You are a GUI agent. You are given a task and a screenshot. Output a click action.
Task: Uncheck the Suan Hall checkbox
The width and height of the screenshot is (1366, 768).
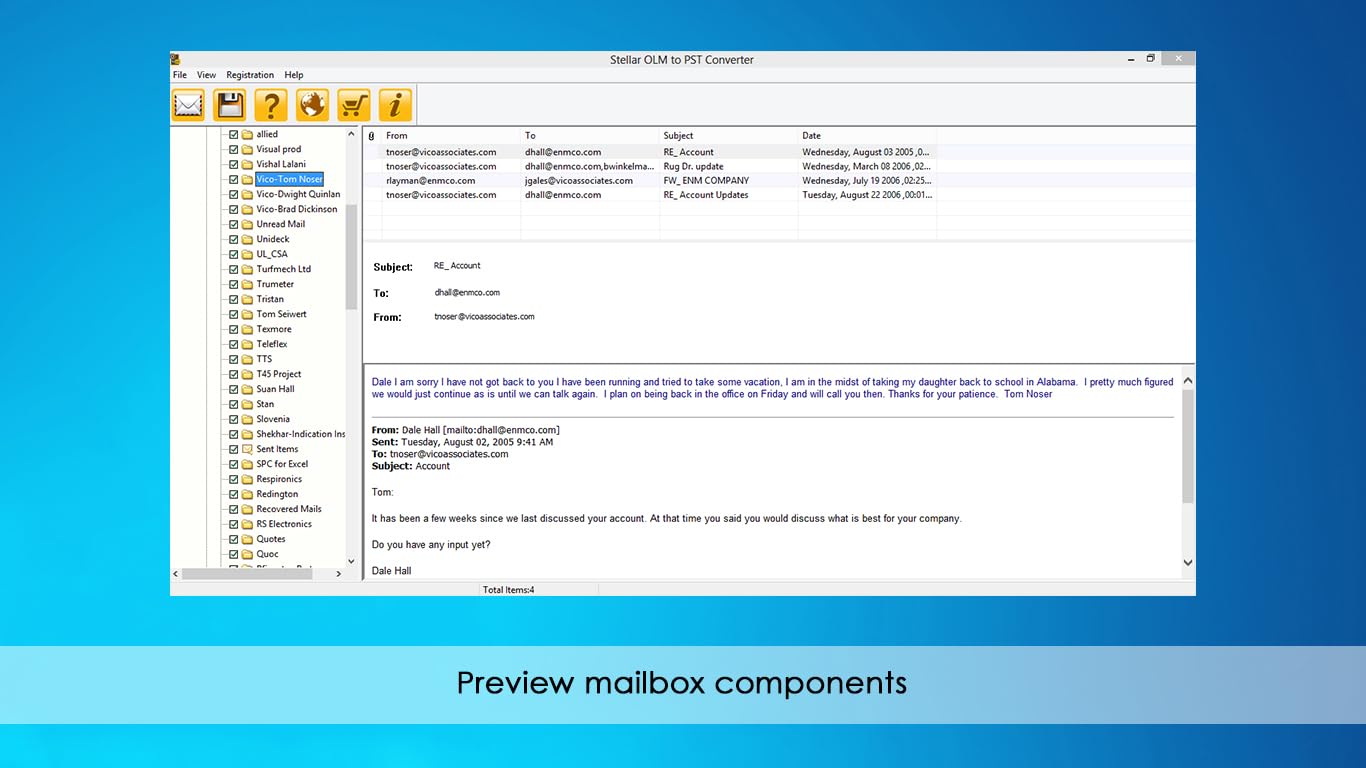coord(234,389)
